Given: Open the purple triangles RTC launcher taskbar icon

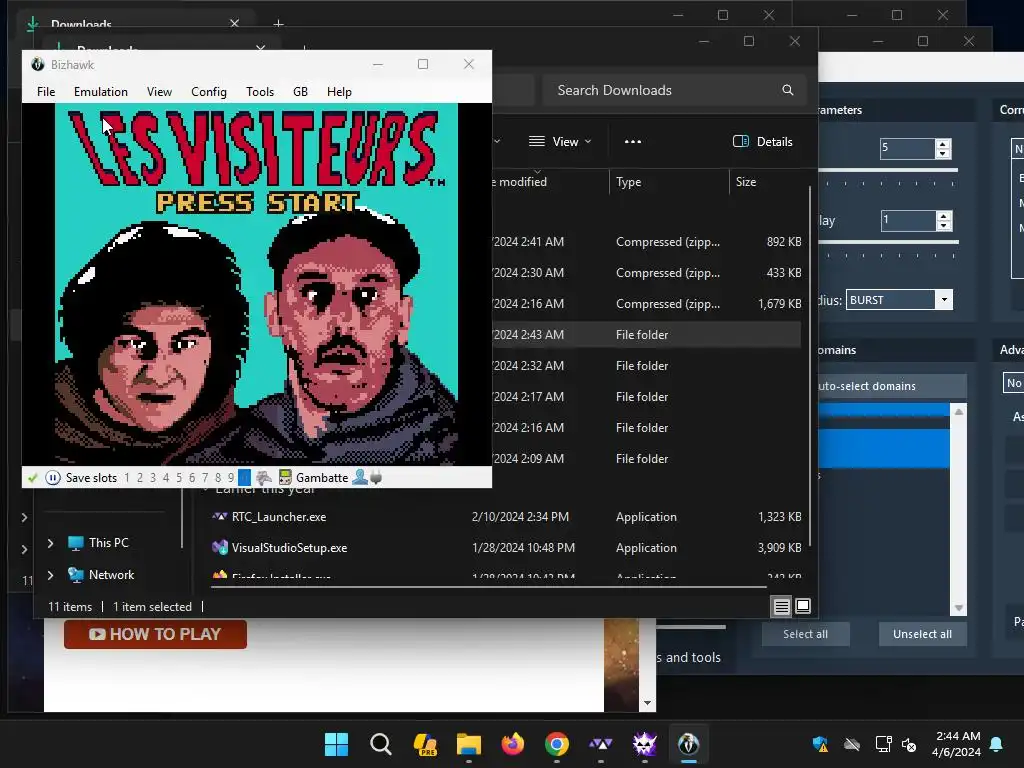Looking at the screenshot, I should 600,744.
